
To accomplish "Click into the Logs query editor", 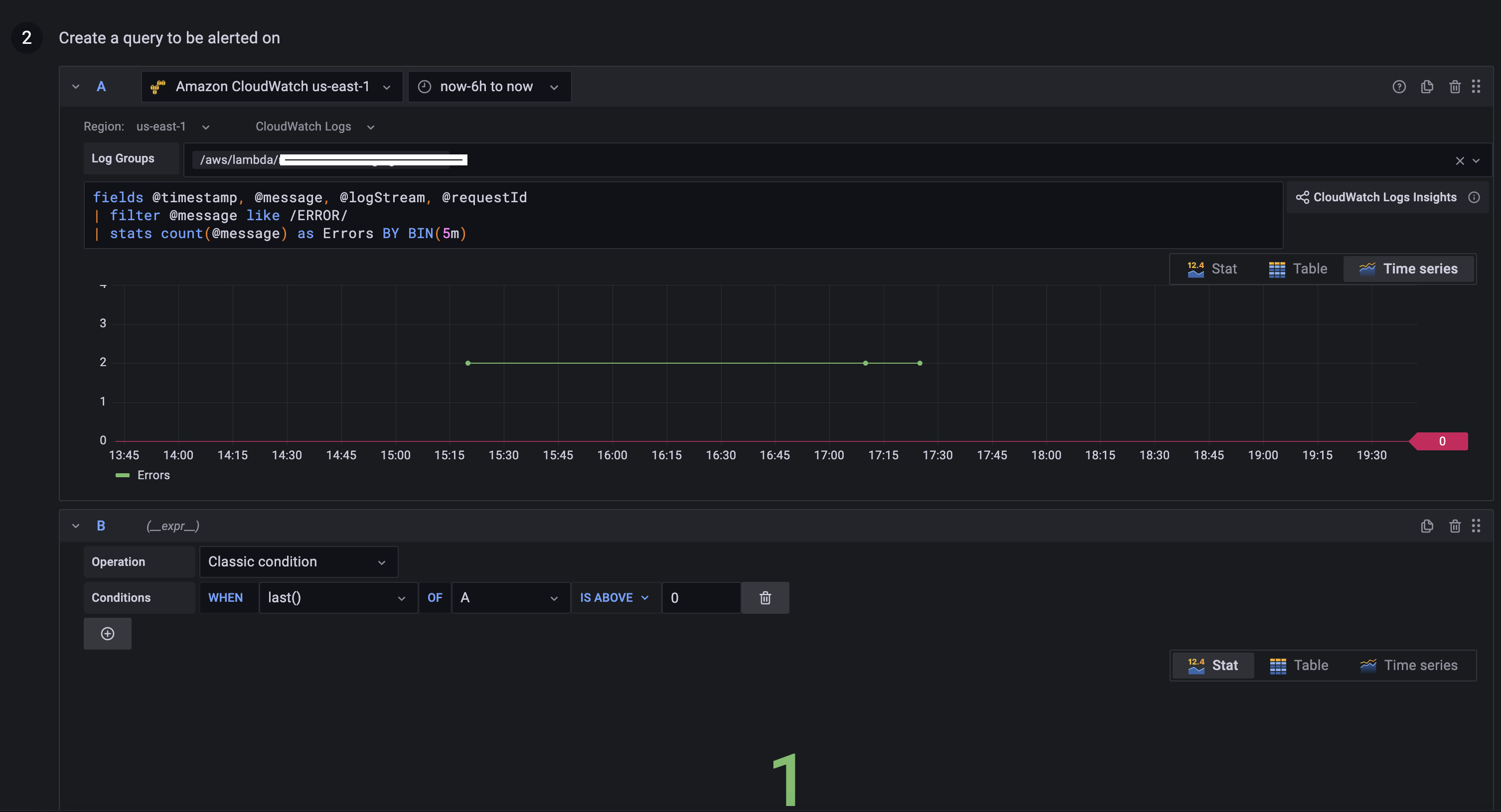I will point(684,216).
